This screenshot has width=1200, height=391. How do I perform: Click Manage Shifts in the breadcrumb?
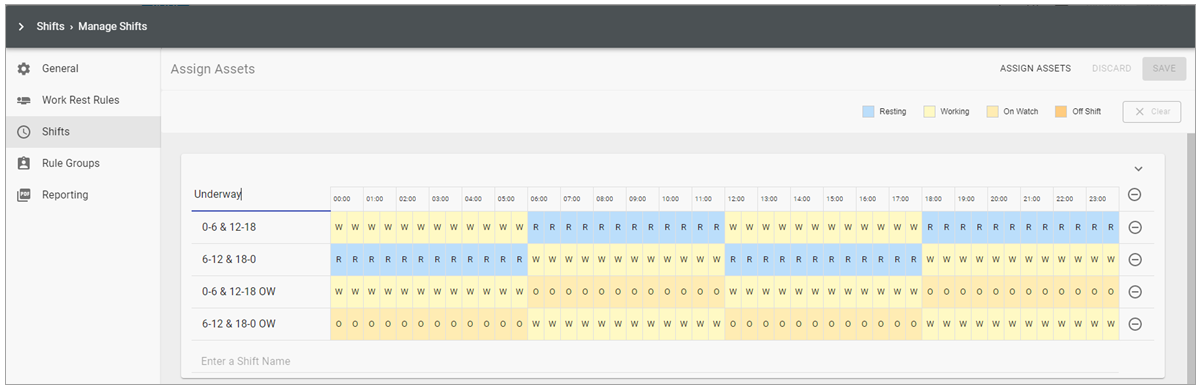[x=113, y=27]
